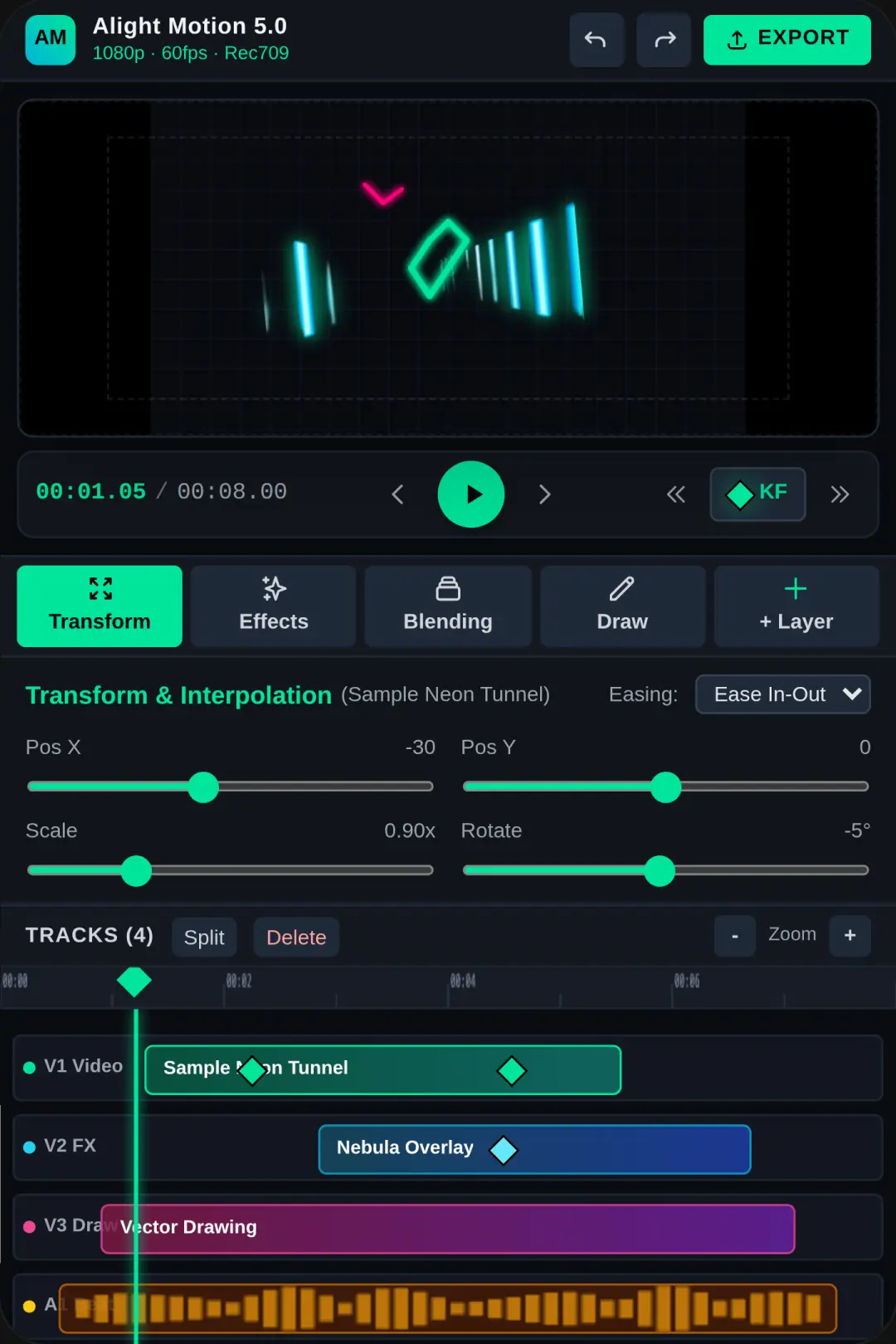The width and height of the screenshot is (896, 1344).
Task: Zoom in the timeline
Action: [x=850, y=936]
